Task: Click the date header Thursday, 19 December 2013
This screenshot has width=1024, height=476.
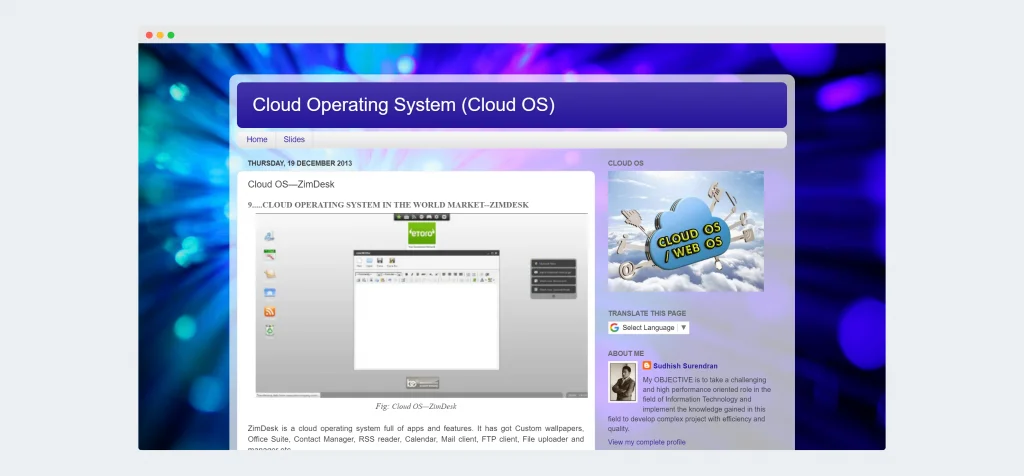Action: pos(300,163)
